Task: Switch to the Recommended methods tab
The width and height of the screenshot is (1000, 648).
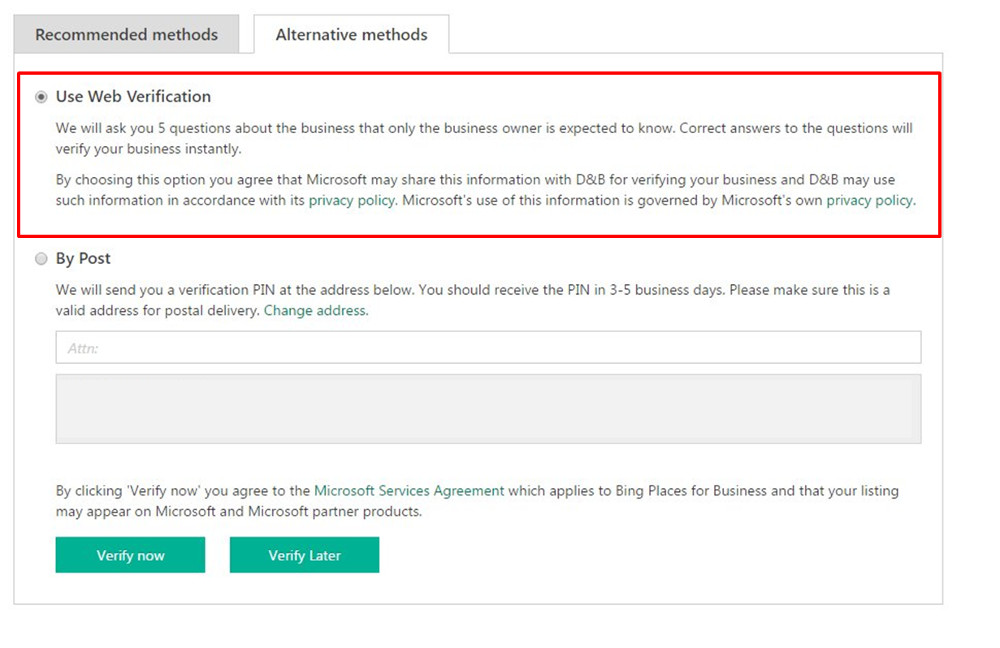Action: tap(126, 34)
